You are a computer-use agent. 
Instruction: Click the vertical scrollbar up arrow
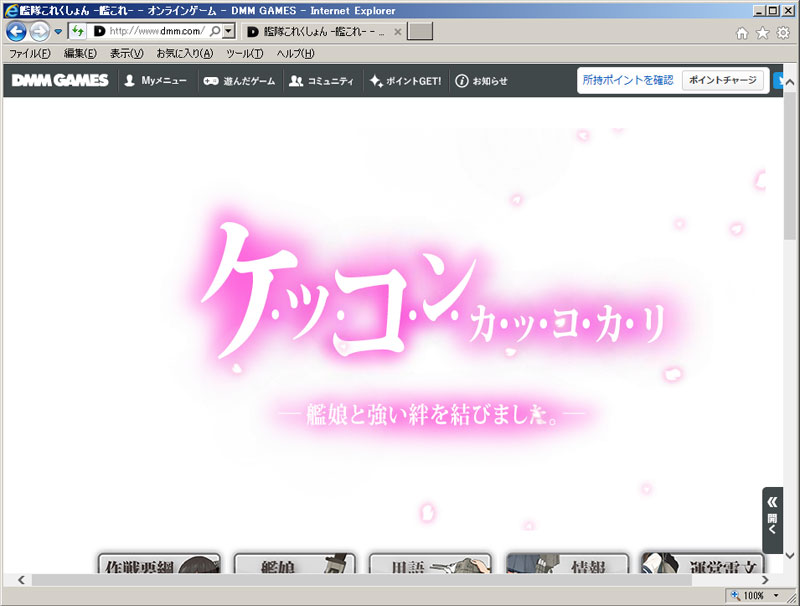click(x=790, y=82)
